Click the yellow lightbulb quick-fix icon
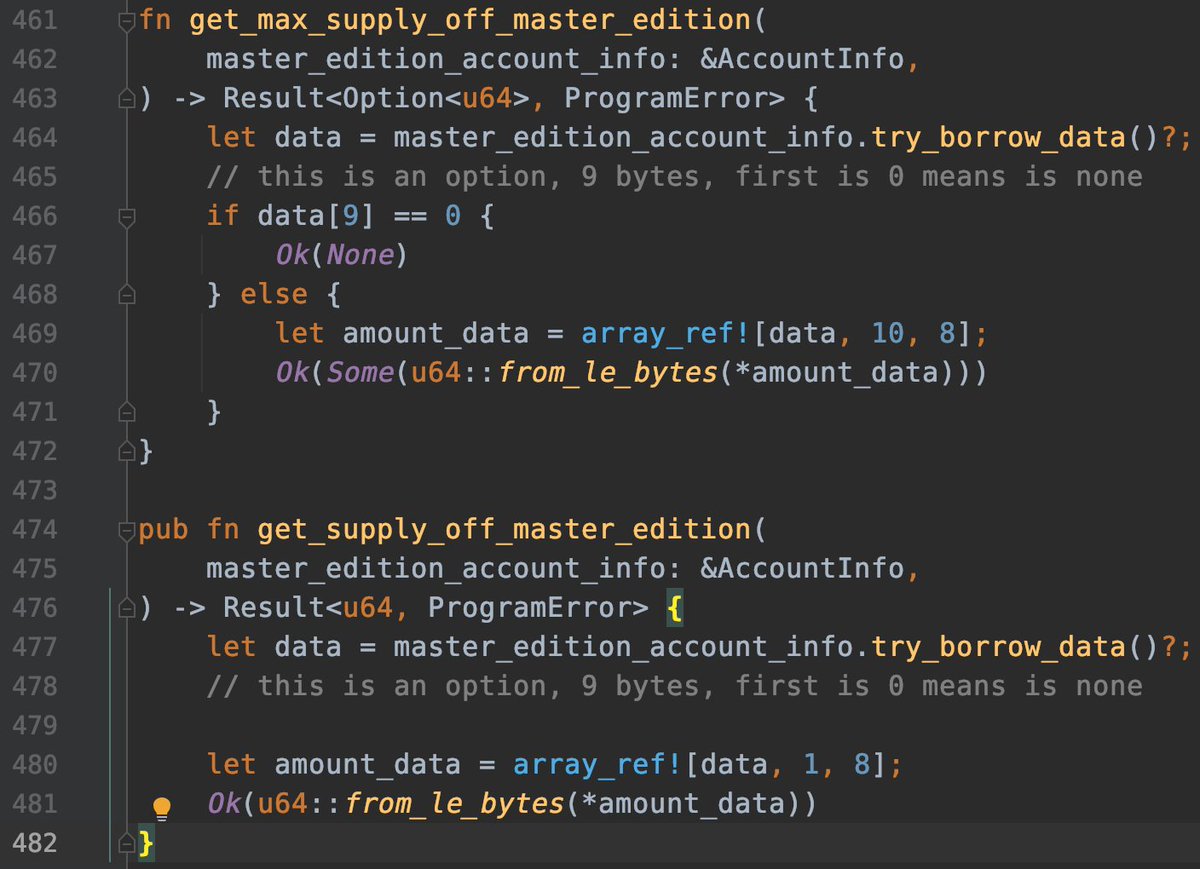This screenshot has height=869, width=1200. coord(161,807)
